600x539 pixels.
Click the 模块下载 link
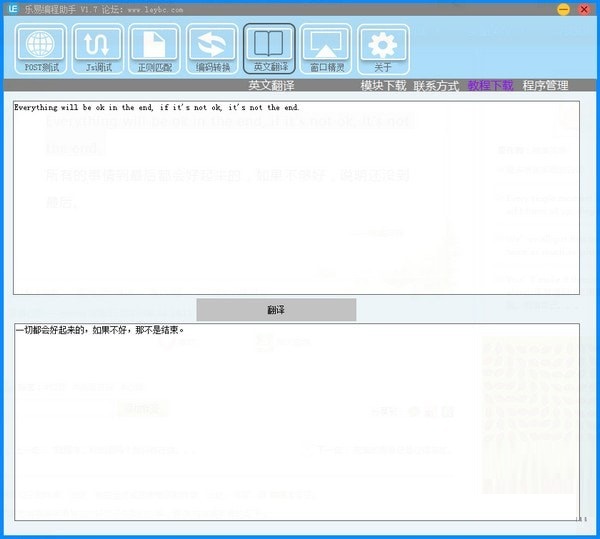[x=383, y=86]
